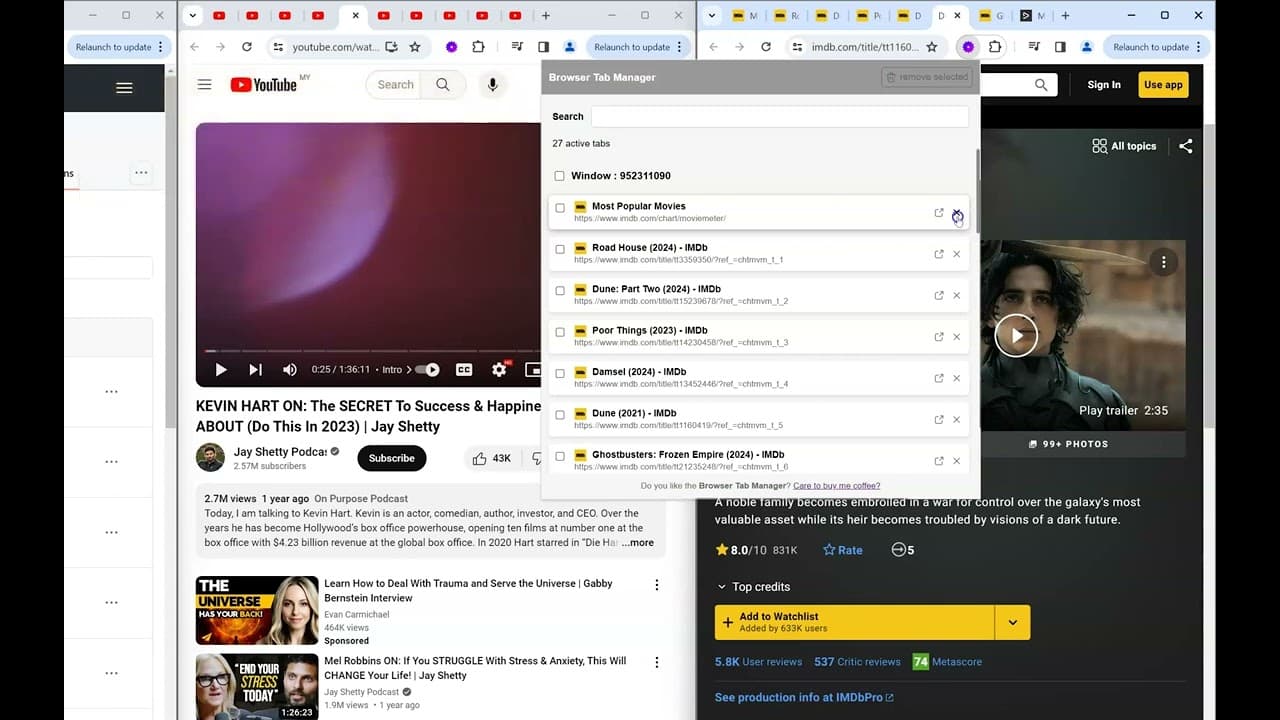
Task: Tick the Ghostbusters: Frozen Empire checkbox
Action: pyautogui.click(x=560, y=456)
